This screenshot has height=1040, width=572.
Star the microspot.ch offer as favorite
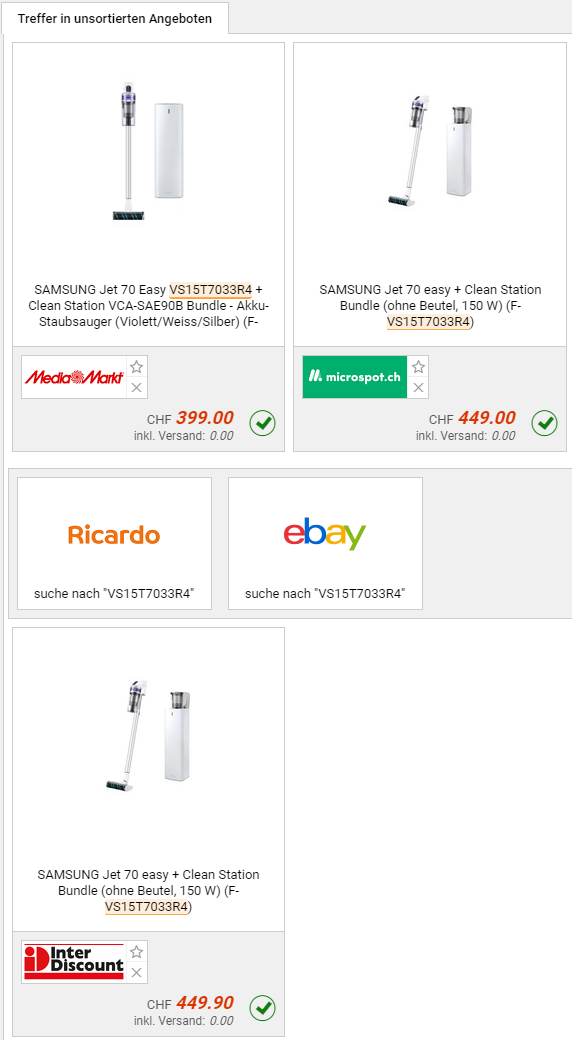coord(418,367)
